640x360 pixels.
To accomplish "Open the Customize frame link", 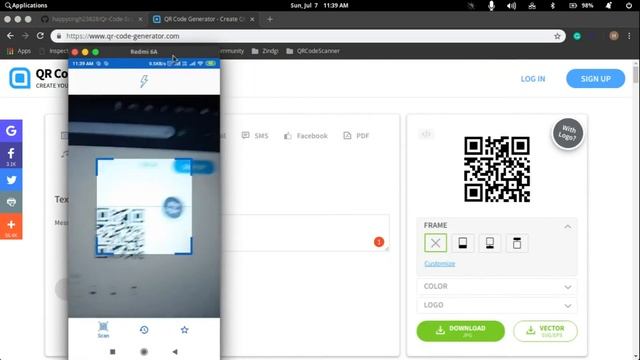I will click(440, 264).
